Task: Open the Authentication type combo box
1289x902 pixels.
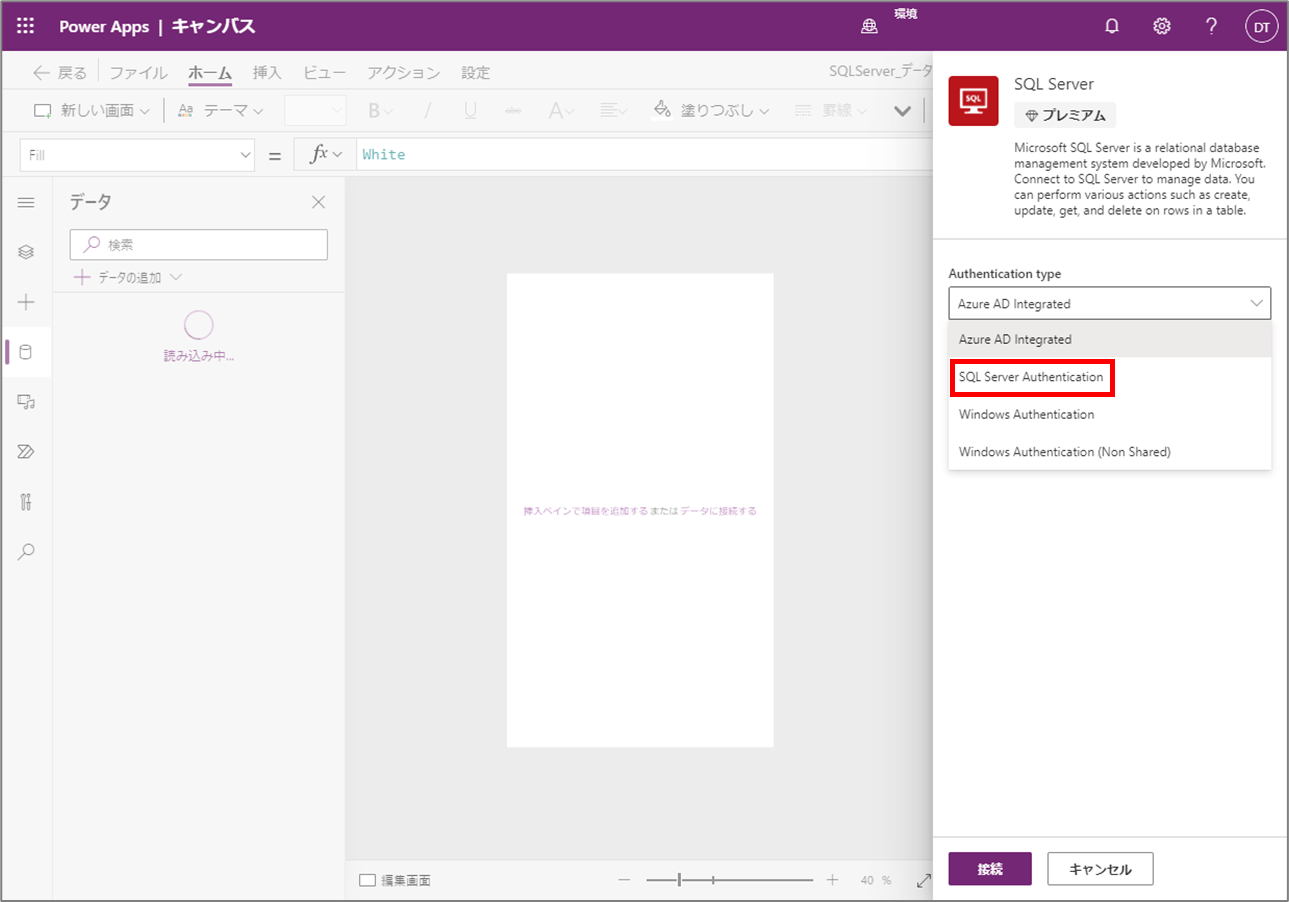Action: 1110,303
